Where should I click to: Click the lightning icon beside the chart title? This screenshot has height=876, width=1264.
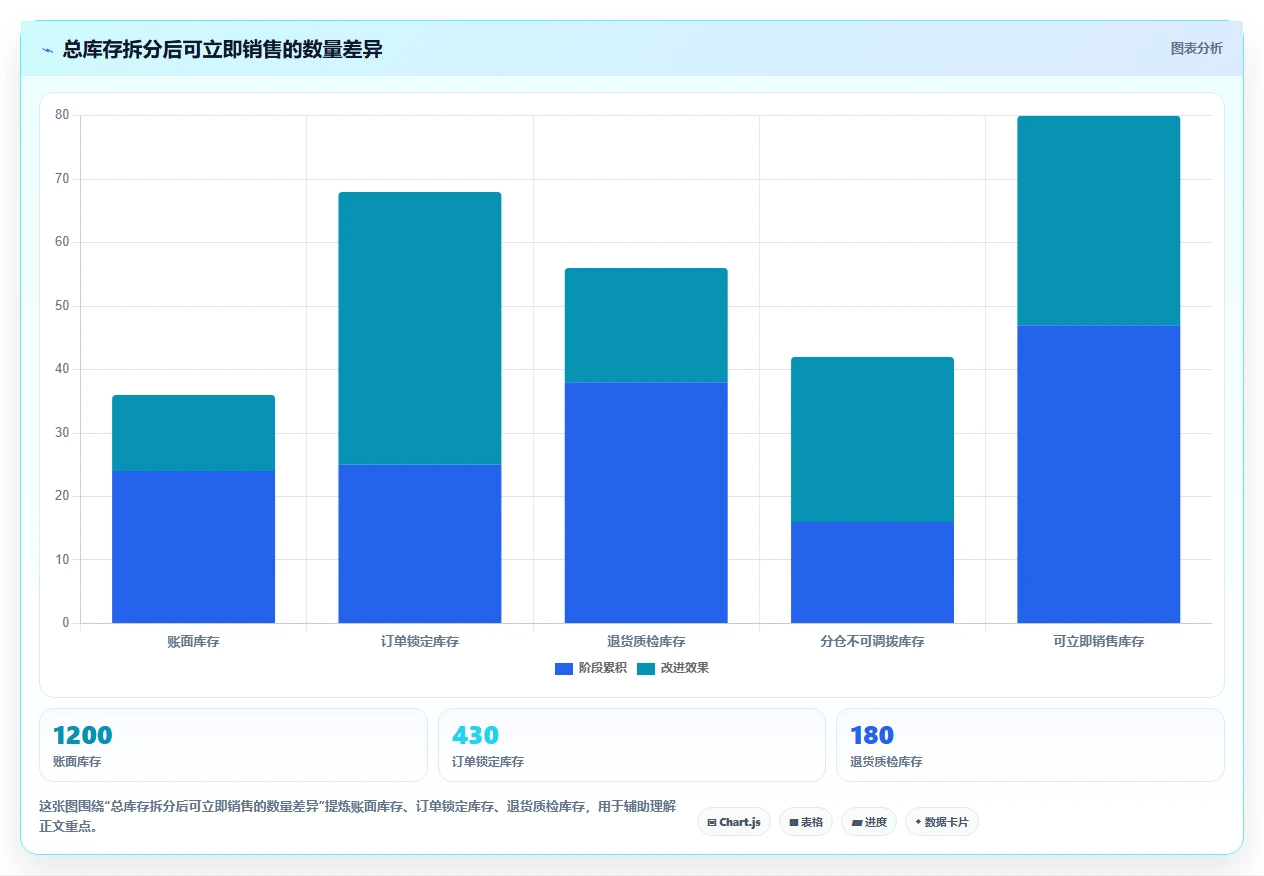(x=48, y=50)
